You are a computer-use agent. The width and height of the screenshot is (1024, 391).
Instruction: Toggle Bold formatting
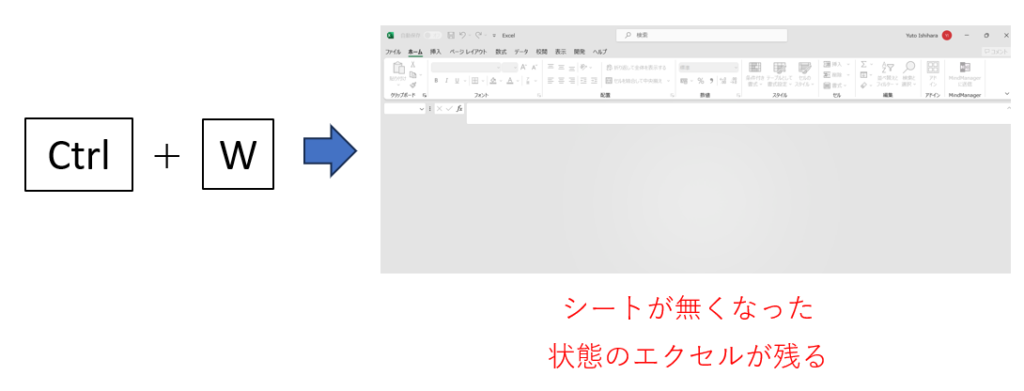(436, 81)
